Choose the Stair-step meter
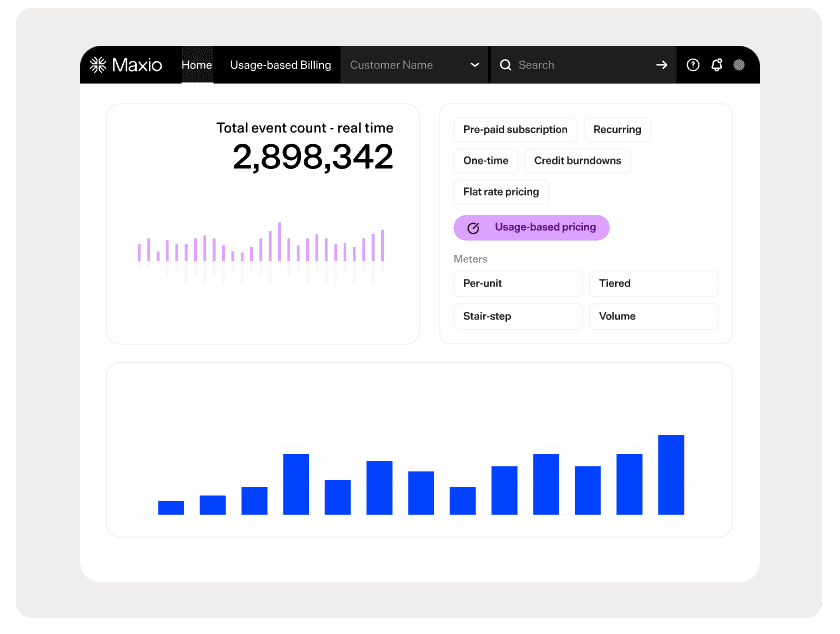Image resolution: width=840 pixels, height=634 pixels. click(518, 316)
